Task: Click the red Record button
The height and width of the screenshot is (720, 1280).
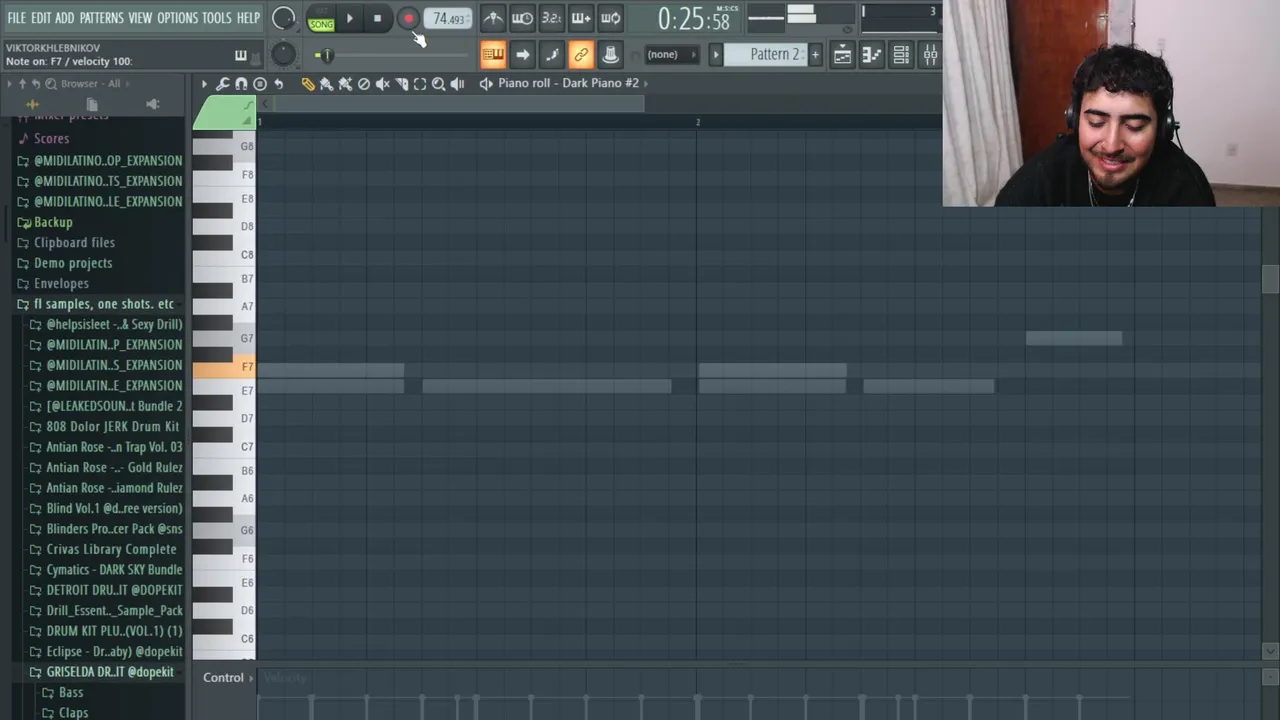Action: point(408,18)
